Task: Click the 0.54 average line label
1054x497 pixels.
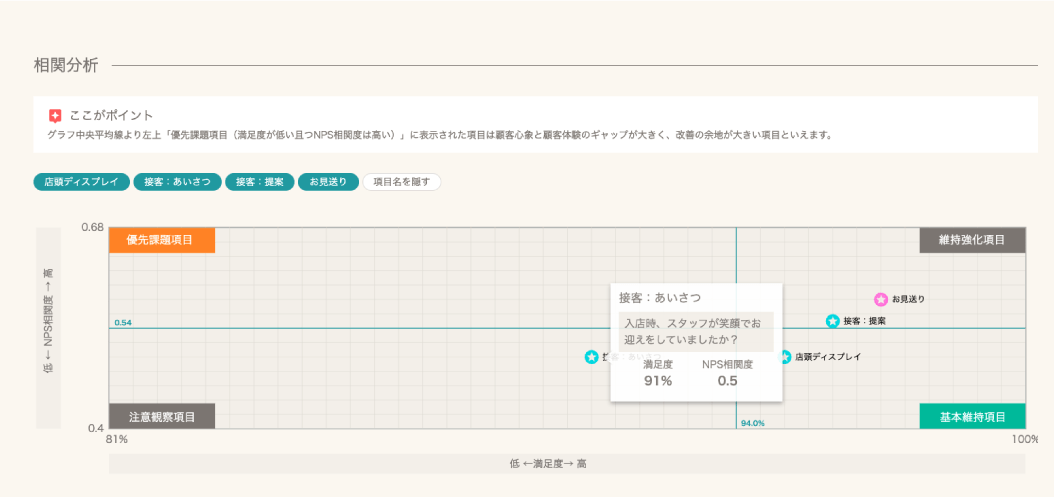Action: click(123, 323)
